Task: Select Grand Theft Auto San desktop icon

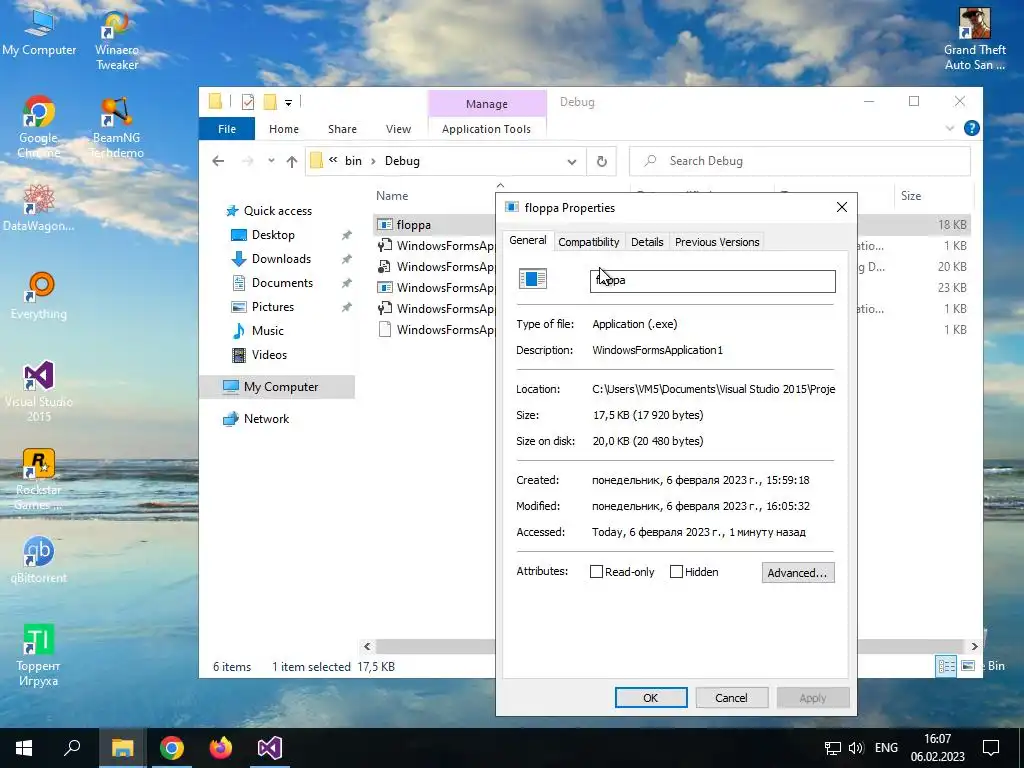Action: tap(974, 39)
